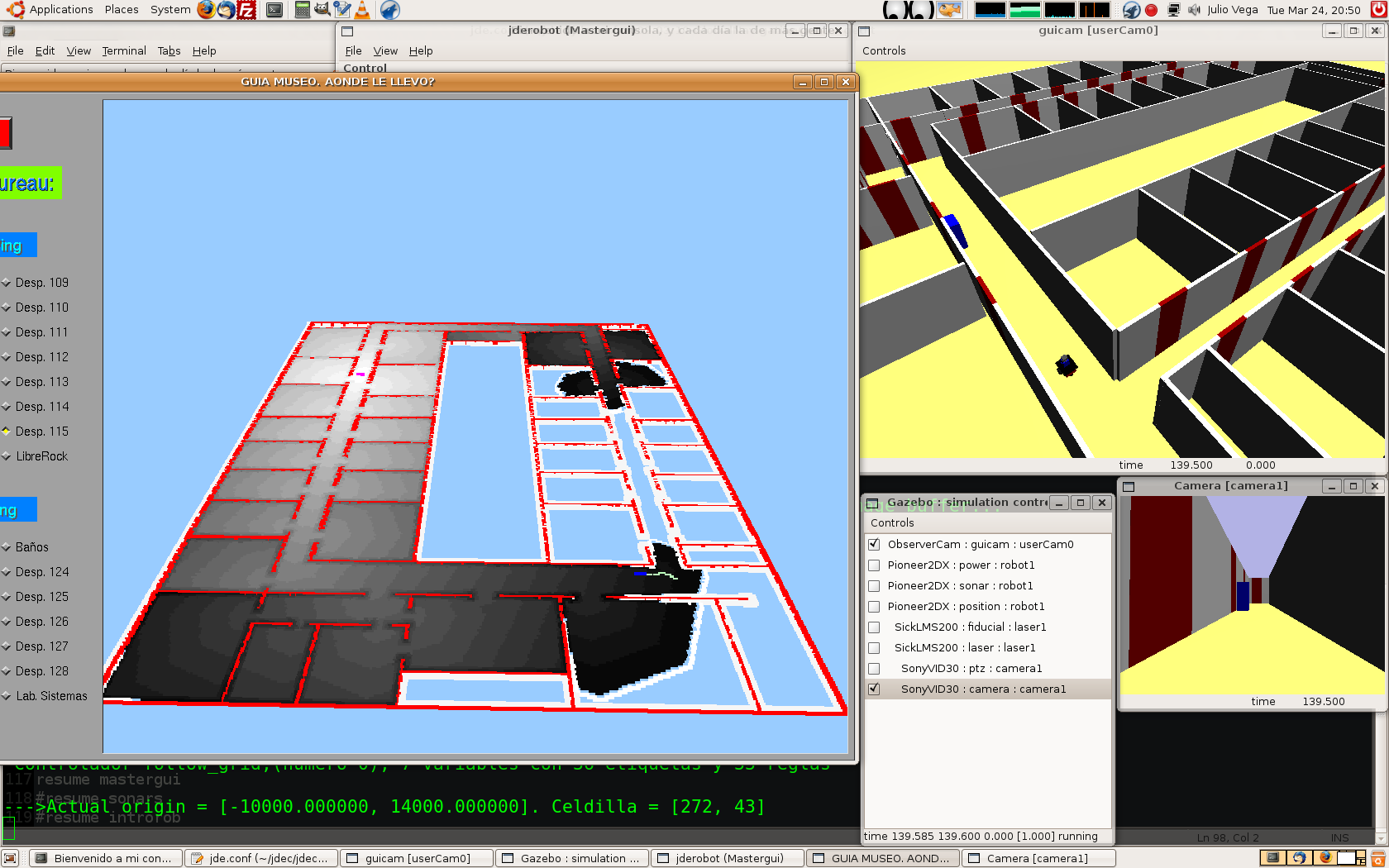
Task: Select the Desp. 112 destination radio
Action: (6, 357)
